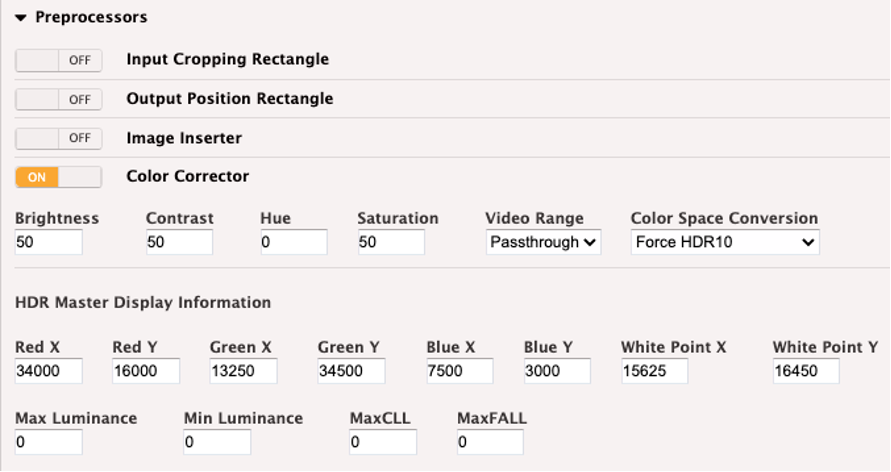Click the Green Y value box
Viewport: 891px width, 472px height.
click(351, 371)
